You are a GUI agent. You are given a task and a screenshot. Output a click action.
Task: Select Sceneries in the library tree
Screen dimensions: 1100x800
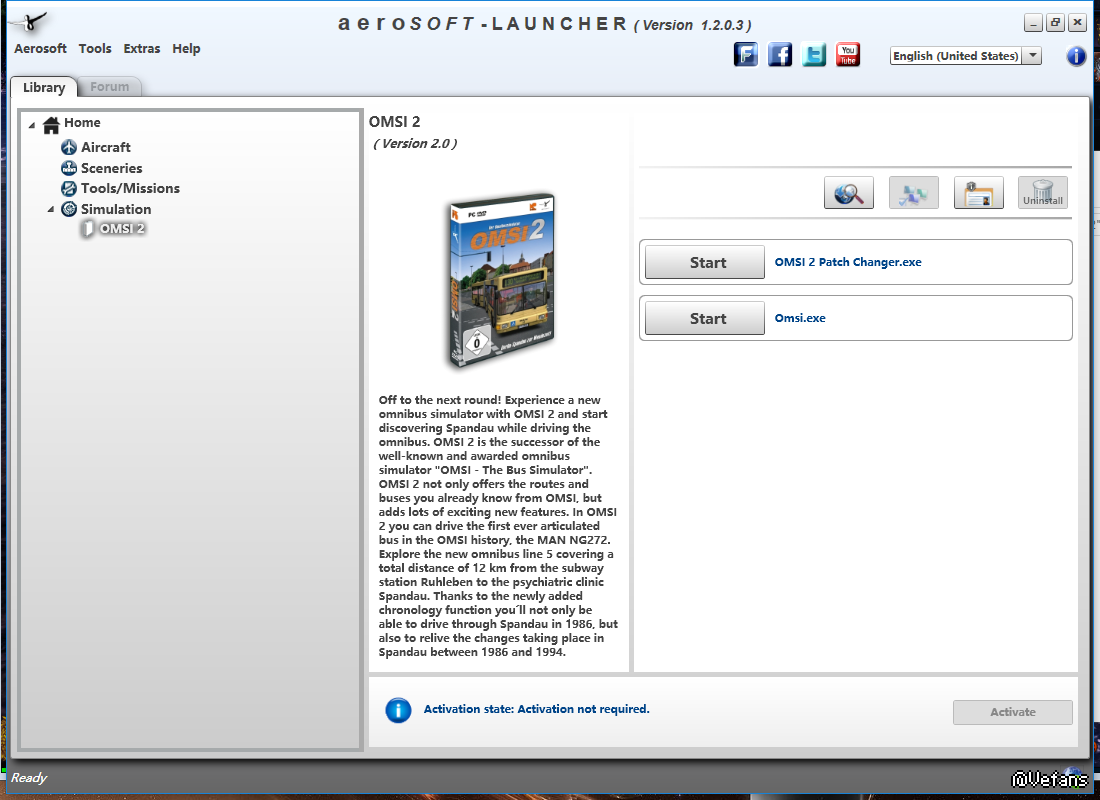(112, 168)
